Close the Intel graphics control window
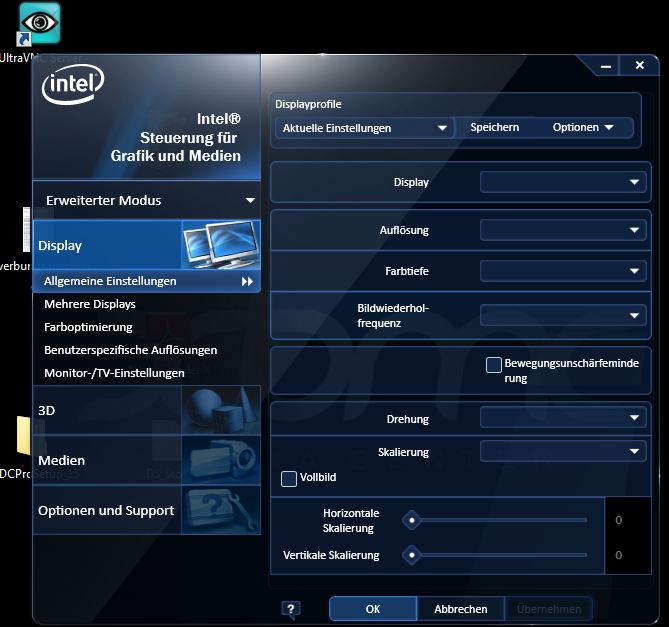Image resolution: width=669 pixels, height=627 pixels. point(640,65)
